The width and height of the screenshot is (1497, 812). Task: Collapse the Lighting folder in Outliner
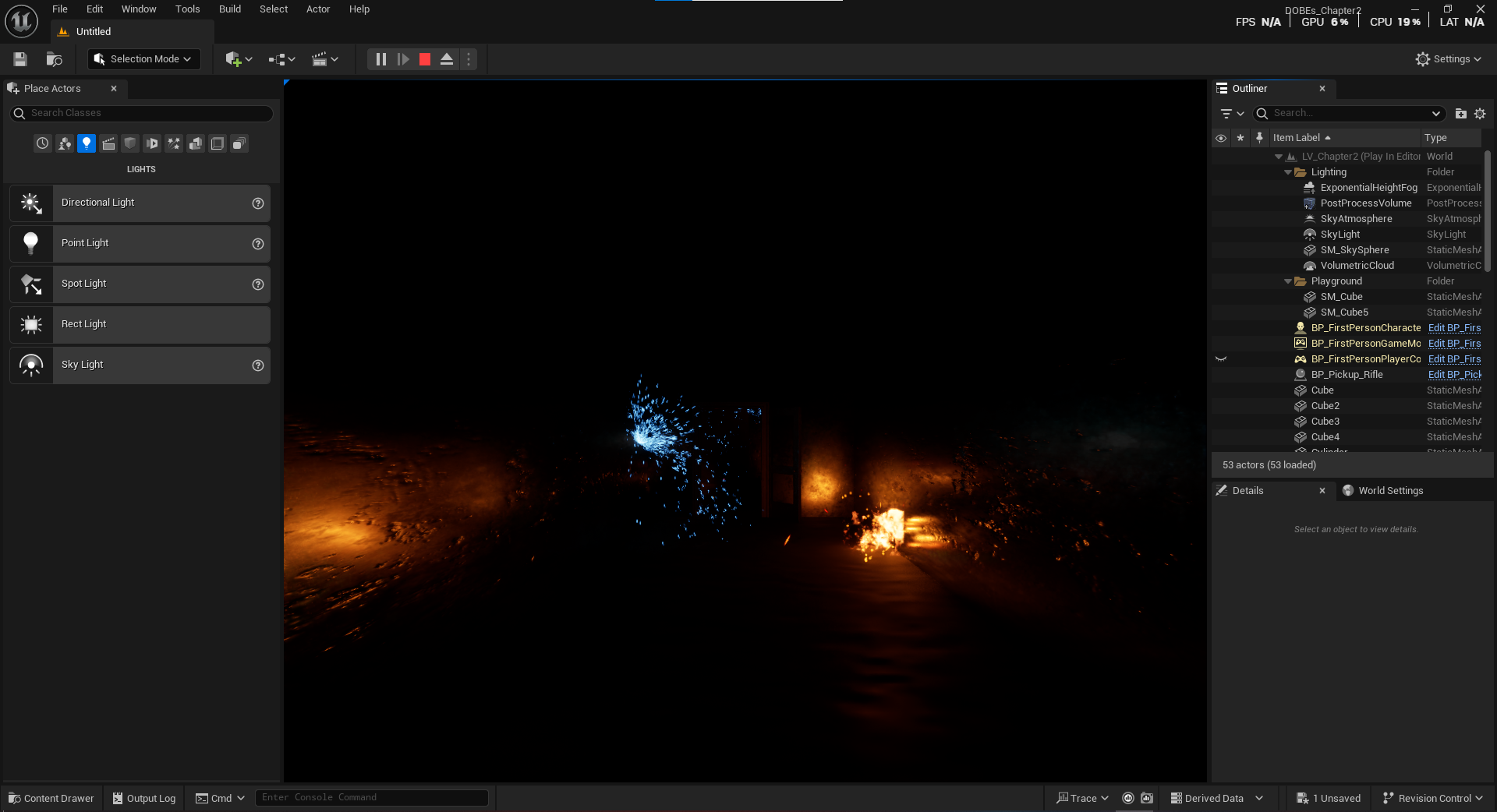pos(1288,172)
